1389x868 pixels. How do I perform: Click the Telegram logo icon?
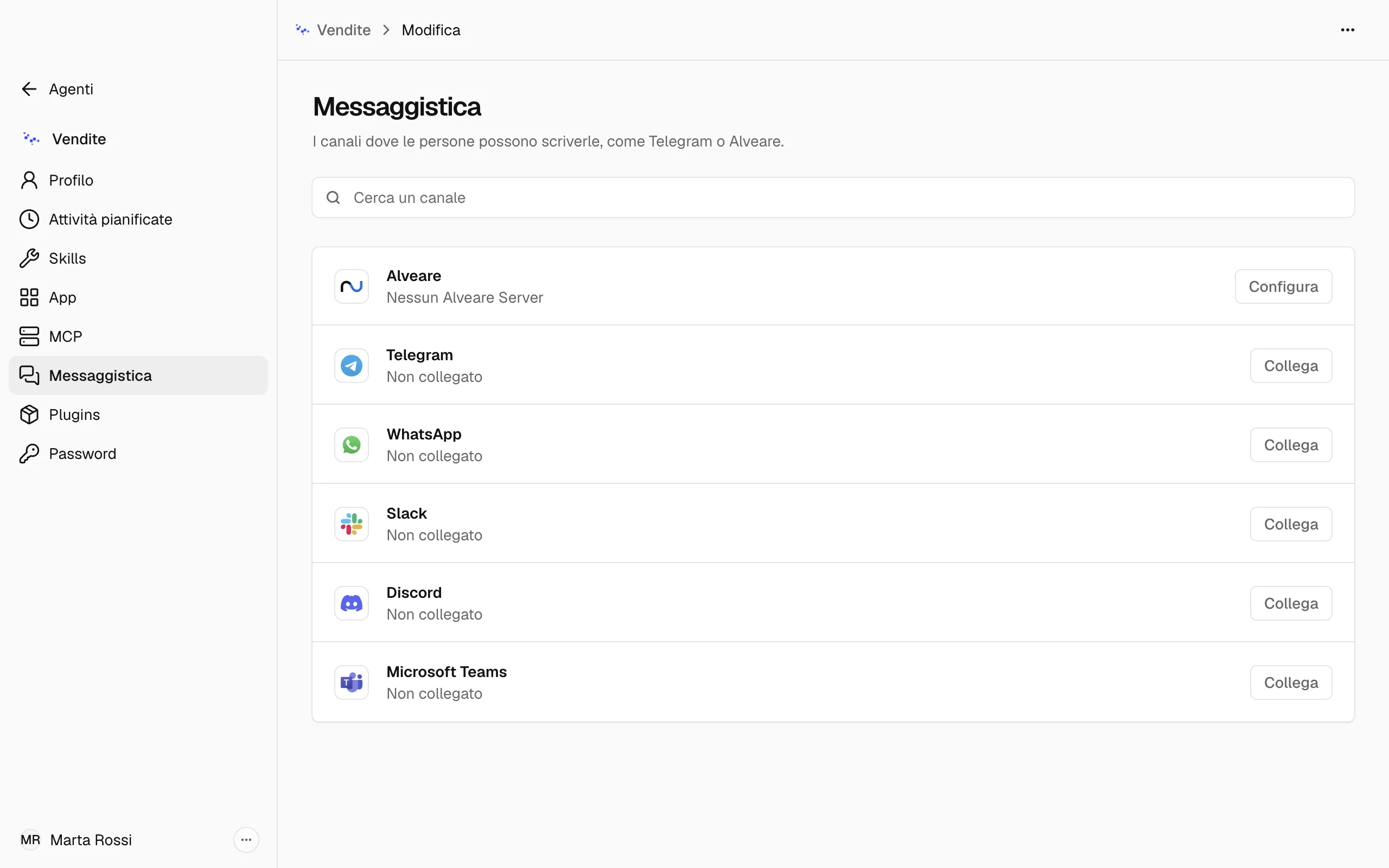(351, 366)
